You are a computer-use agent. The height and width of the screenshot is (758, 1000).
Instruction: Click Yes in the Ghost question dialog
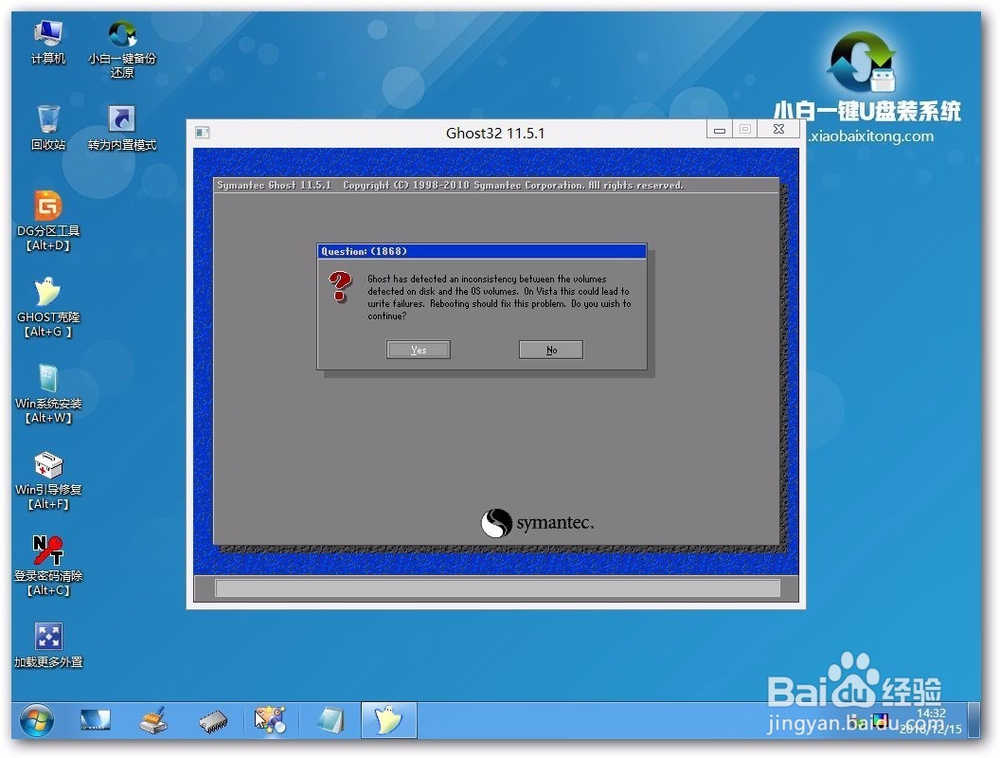pyautogui.click(x=418, y=349)
